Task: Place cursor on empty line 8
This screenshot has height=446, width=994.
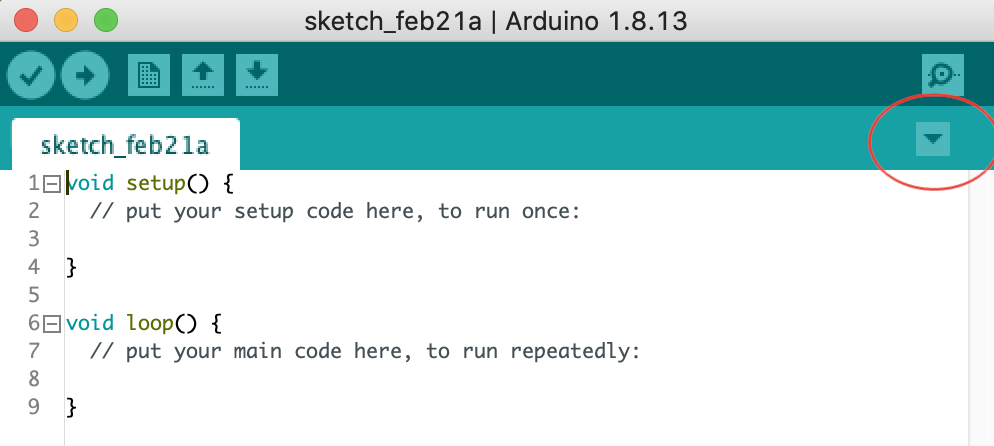Action: click(x=507, y=379)
